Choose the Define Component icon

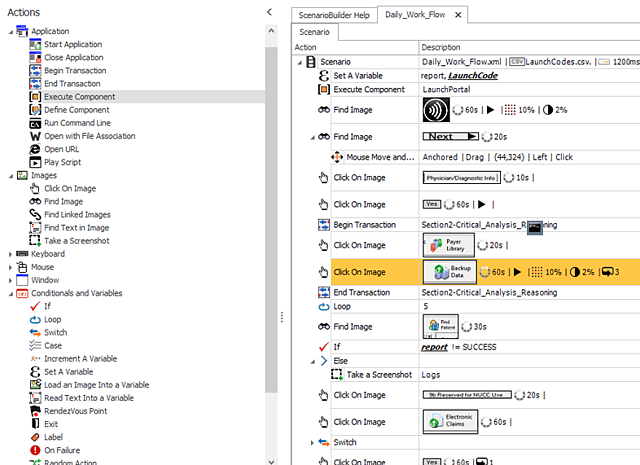35,109
